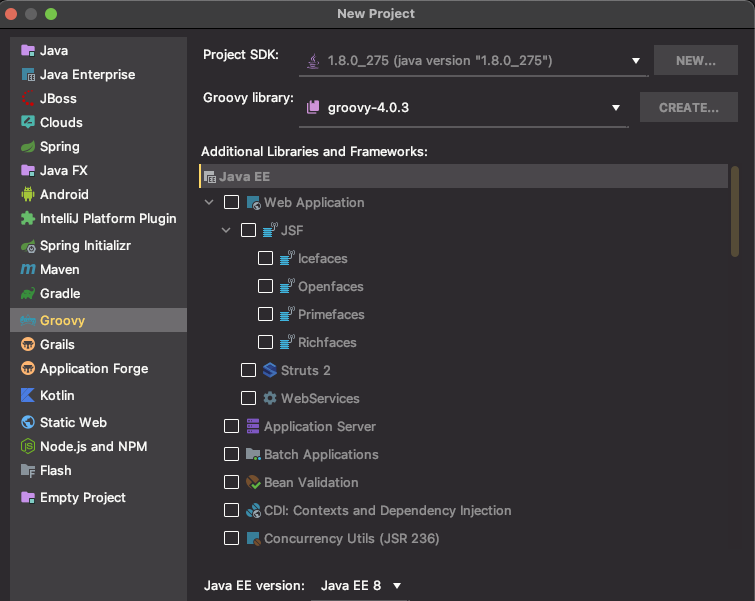Collapse the Web Application tree node
755x601 pixels.
[x=209, y=202]
